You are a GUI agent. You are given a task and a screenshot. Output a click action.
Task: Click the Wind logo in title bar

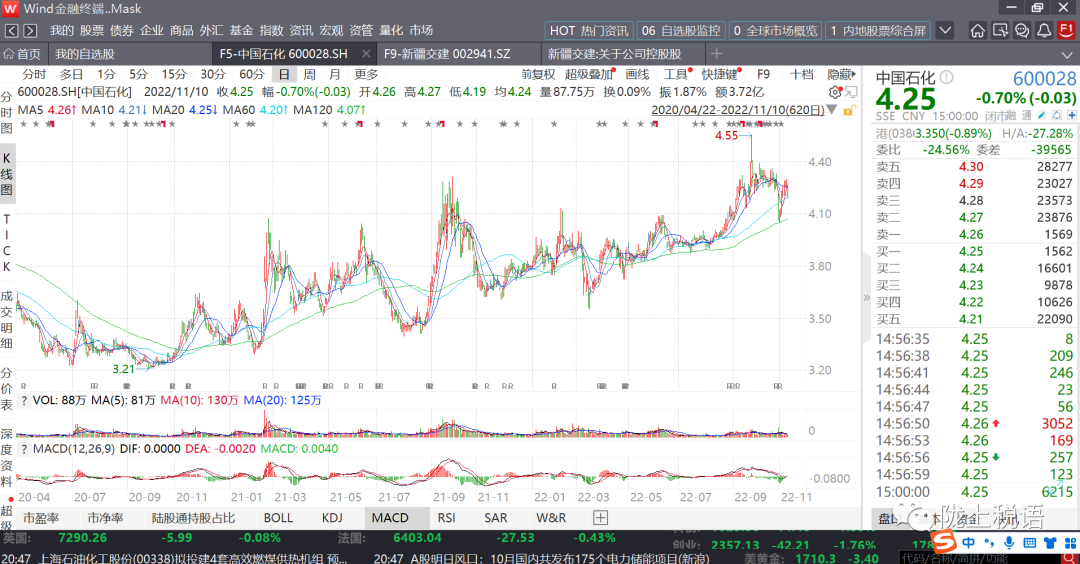(10, 9)
